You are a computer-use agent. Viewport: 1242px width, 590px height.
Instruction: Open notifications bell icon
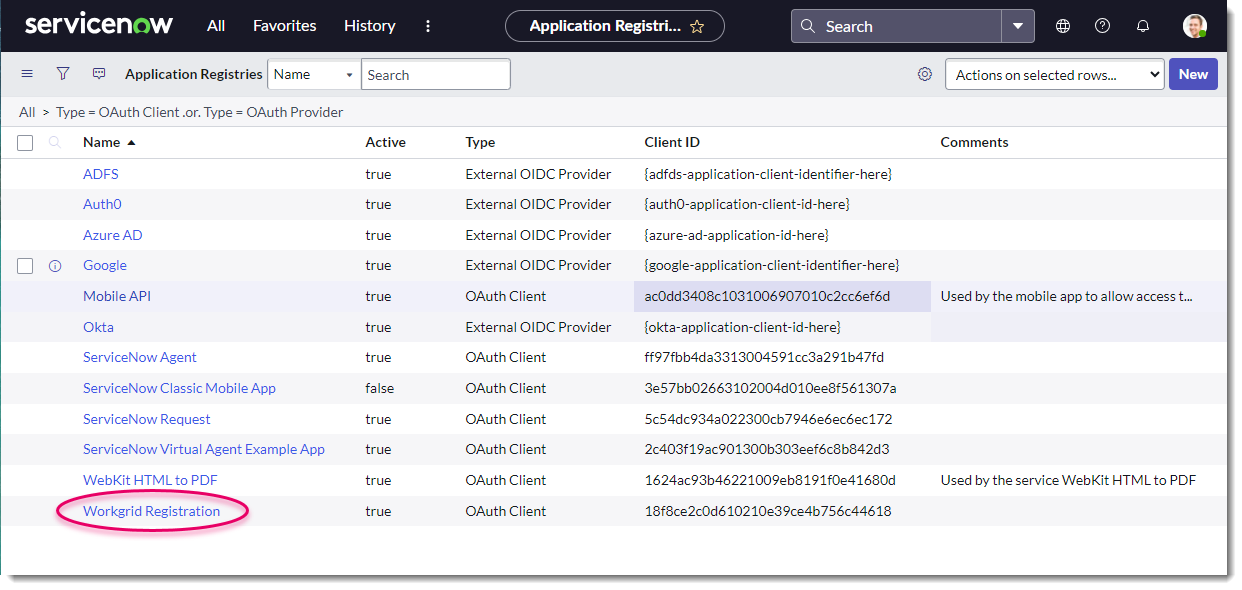coord(1143,26)
